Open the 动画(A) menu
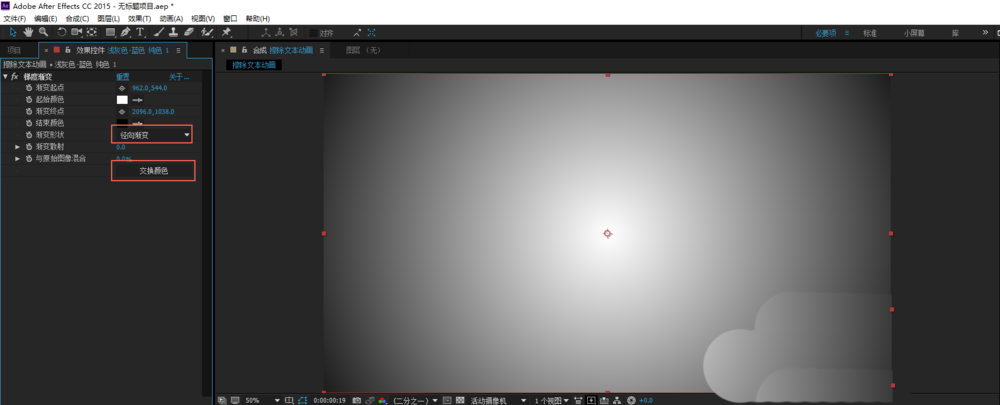The image size is (1000, 405). (171, 18)
